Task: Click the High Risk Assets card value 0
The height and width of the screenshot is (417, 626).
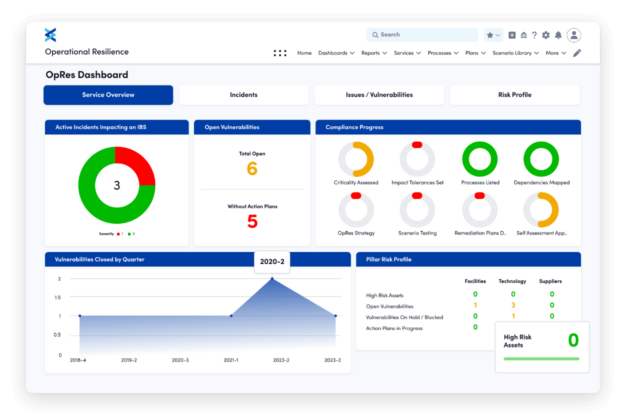Action: click(573, 340)
